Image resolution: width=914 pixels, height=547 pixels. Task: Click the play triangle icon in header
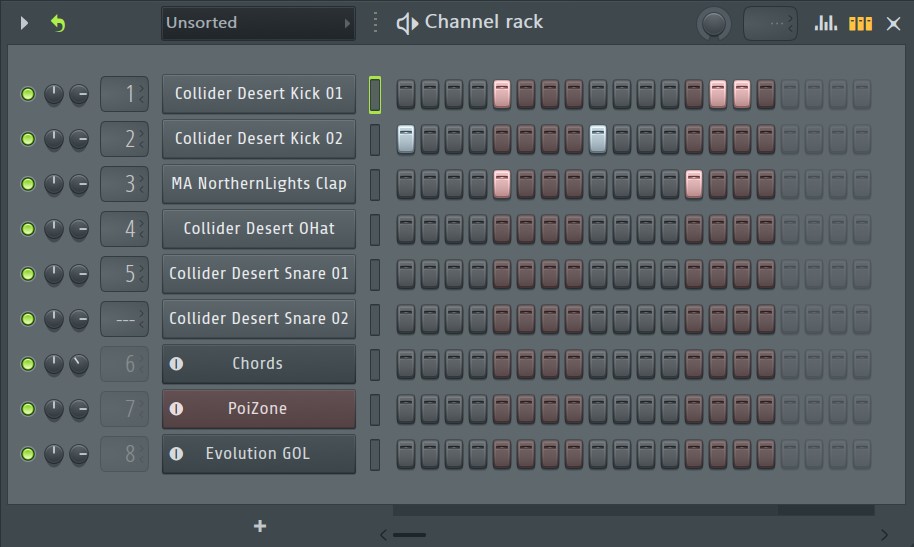tap(25, 23)
